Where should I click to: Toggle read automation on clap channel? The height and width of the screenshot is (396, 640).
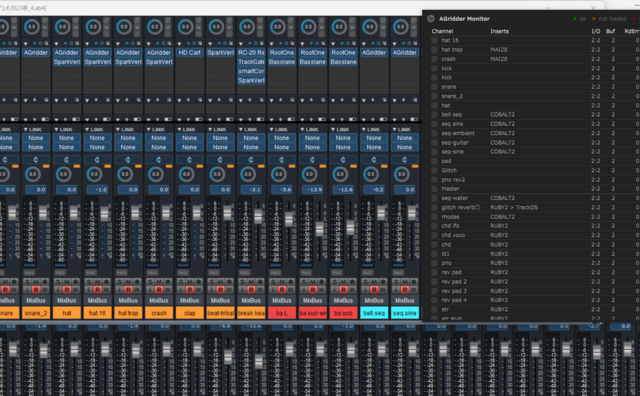(x=189, y=289)
